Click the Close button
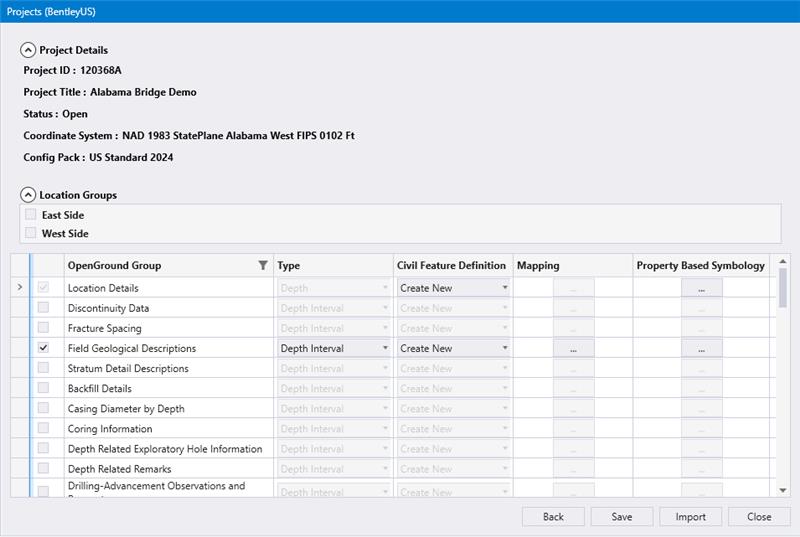800x537 pixels. click(759, 517)
